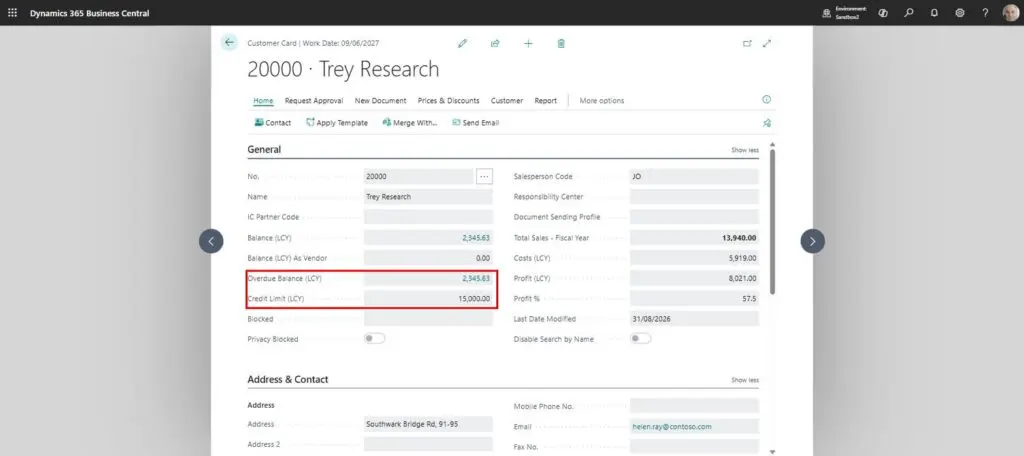
Task: Click the email helen.ray@contoso.com
Action: [671, 427]
